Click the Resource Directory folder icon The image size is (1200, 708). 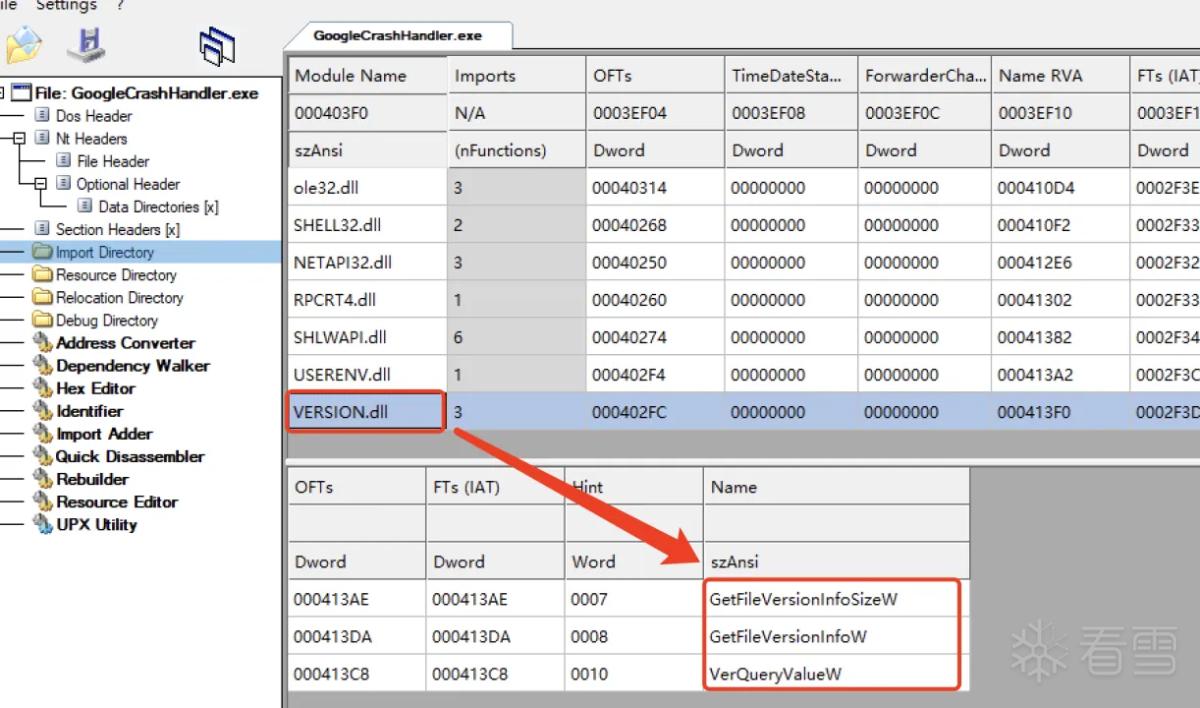(x=42, y=275)
